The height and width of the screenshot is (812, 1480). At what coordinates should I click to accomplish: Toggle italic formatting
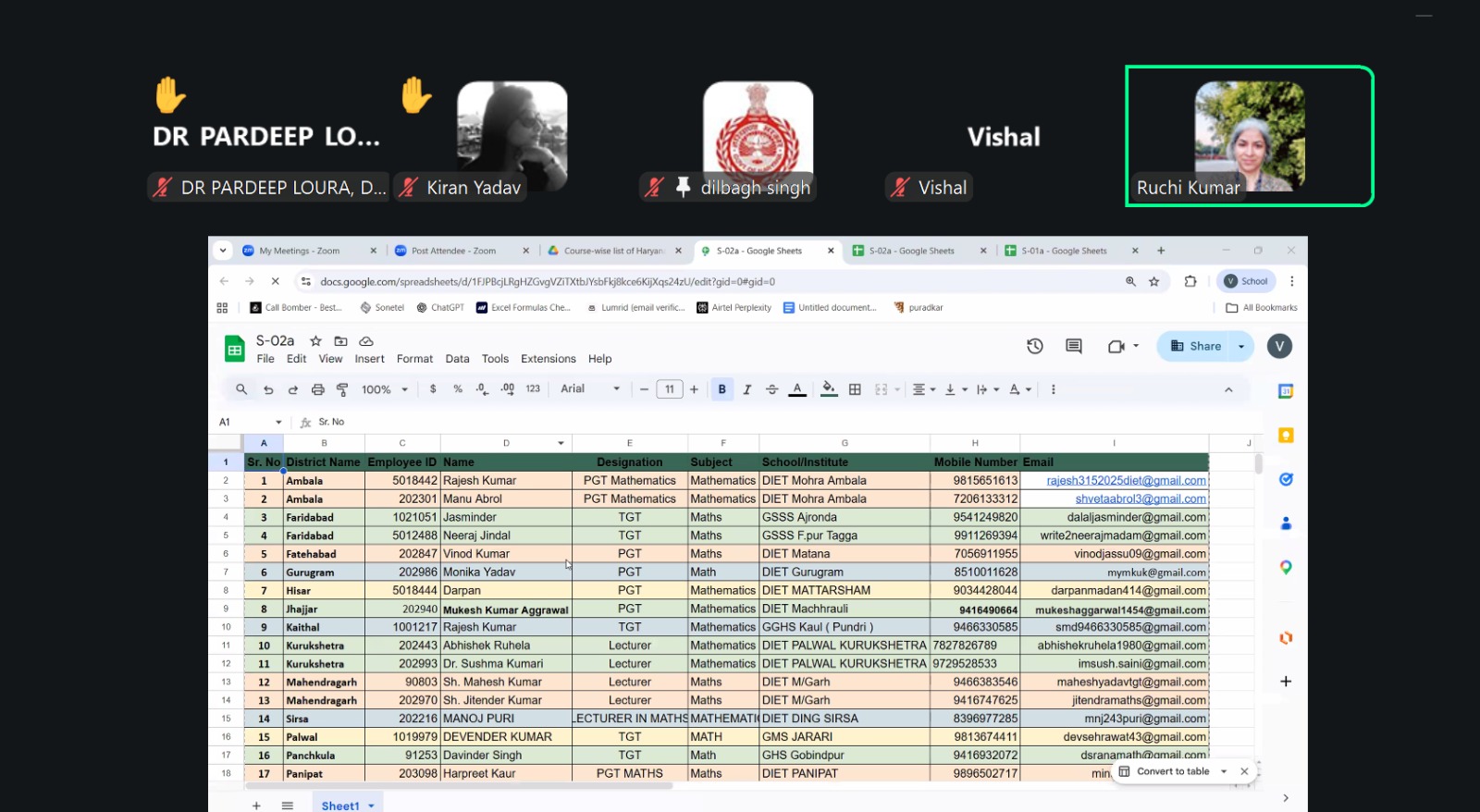click(746, 389)
